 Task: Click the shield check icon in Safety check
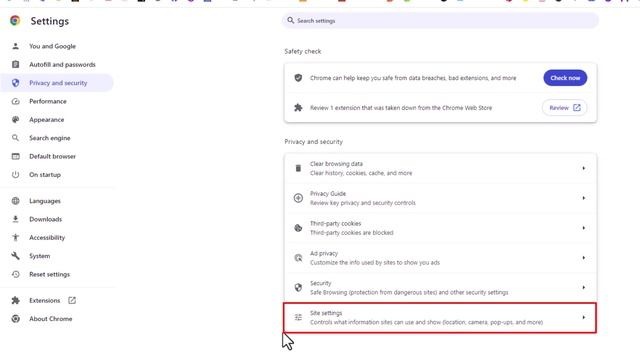coord(298,78)
